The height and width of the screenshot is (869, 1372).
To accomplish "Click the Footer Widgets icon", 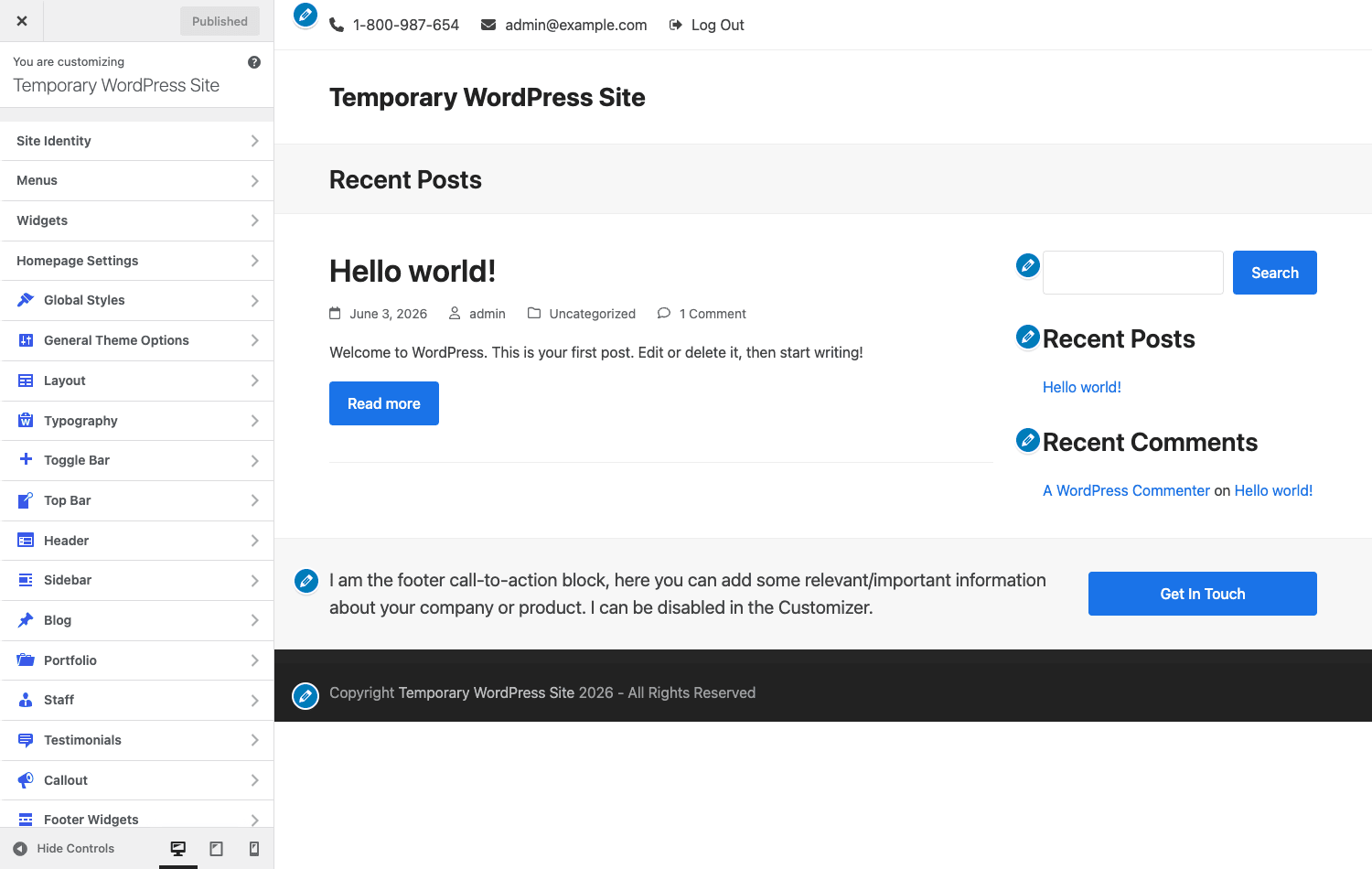I will tap(26, 820).
